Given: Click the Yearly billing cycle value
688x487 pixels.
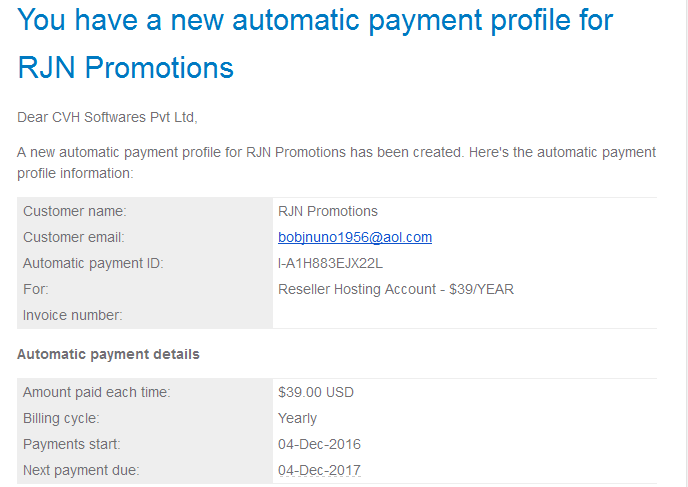Looking at the screenshot, I should (x=297, y=419).
